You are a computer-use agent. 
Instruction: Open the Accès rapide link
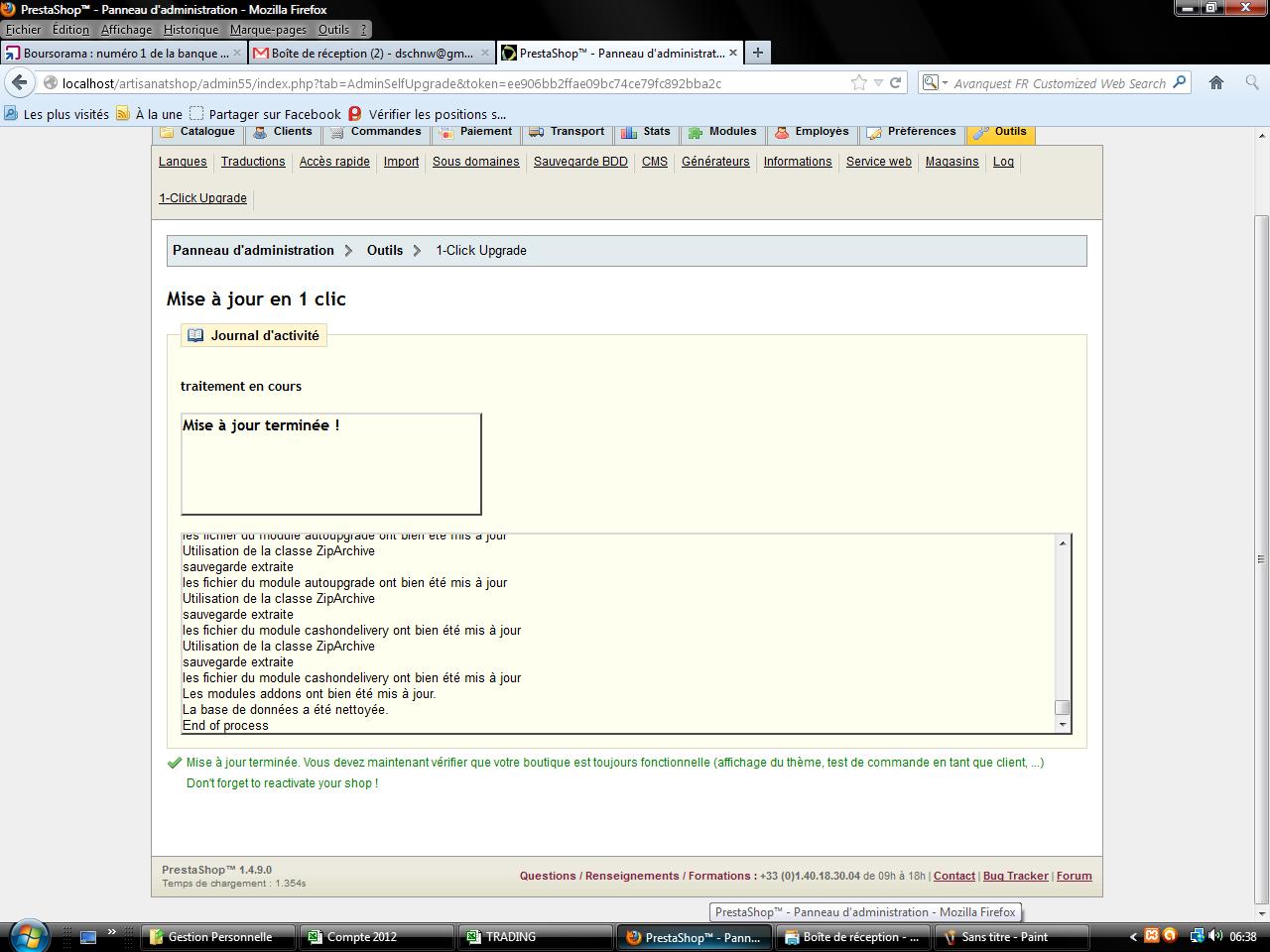pyautogui.click(x=334, y=162)
